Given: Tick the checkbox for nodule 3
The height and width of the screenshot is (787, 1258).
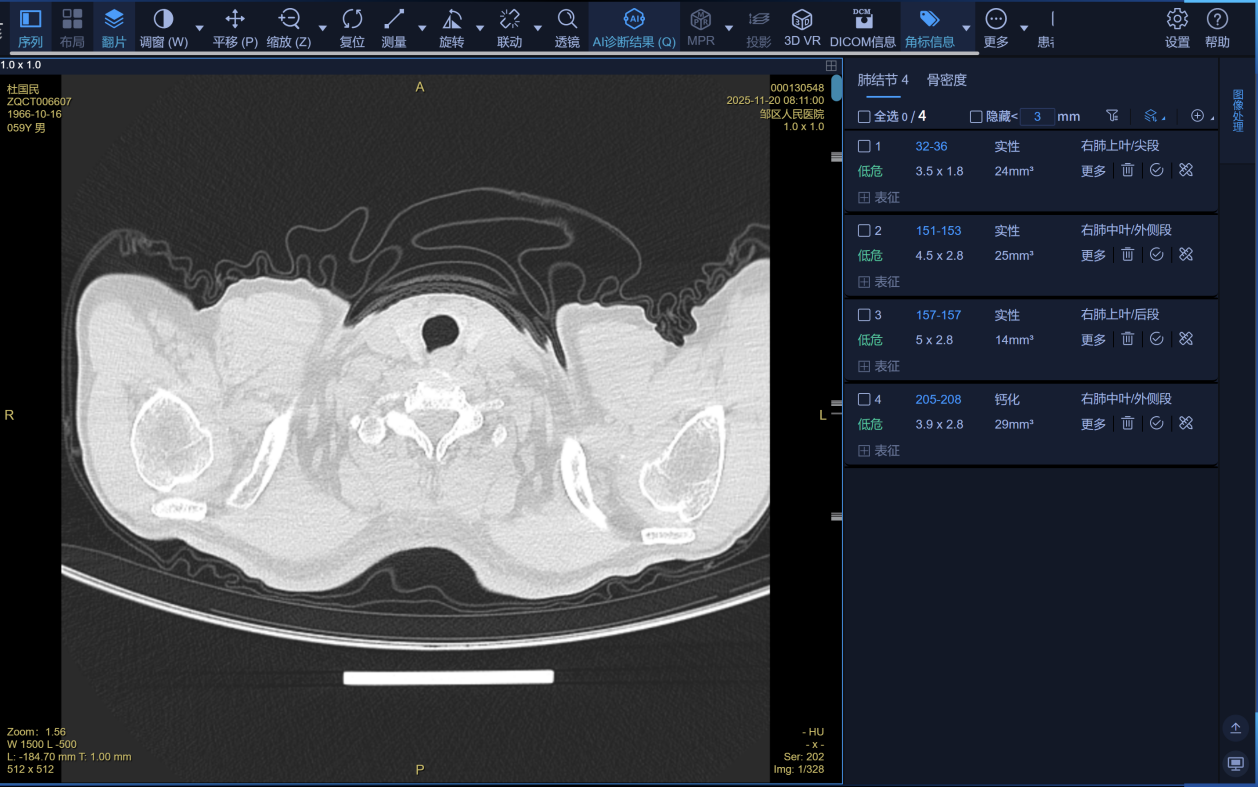Looking at the screenshot, I should (x=864, y=315).
